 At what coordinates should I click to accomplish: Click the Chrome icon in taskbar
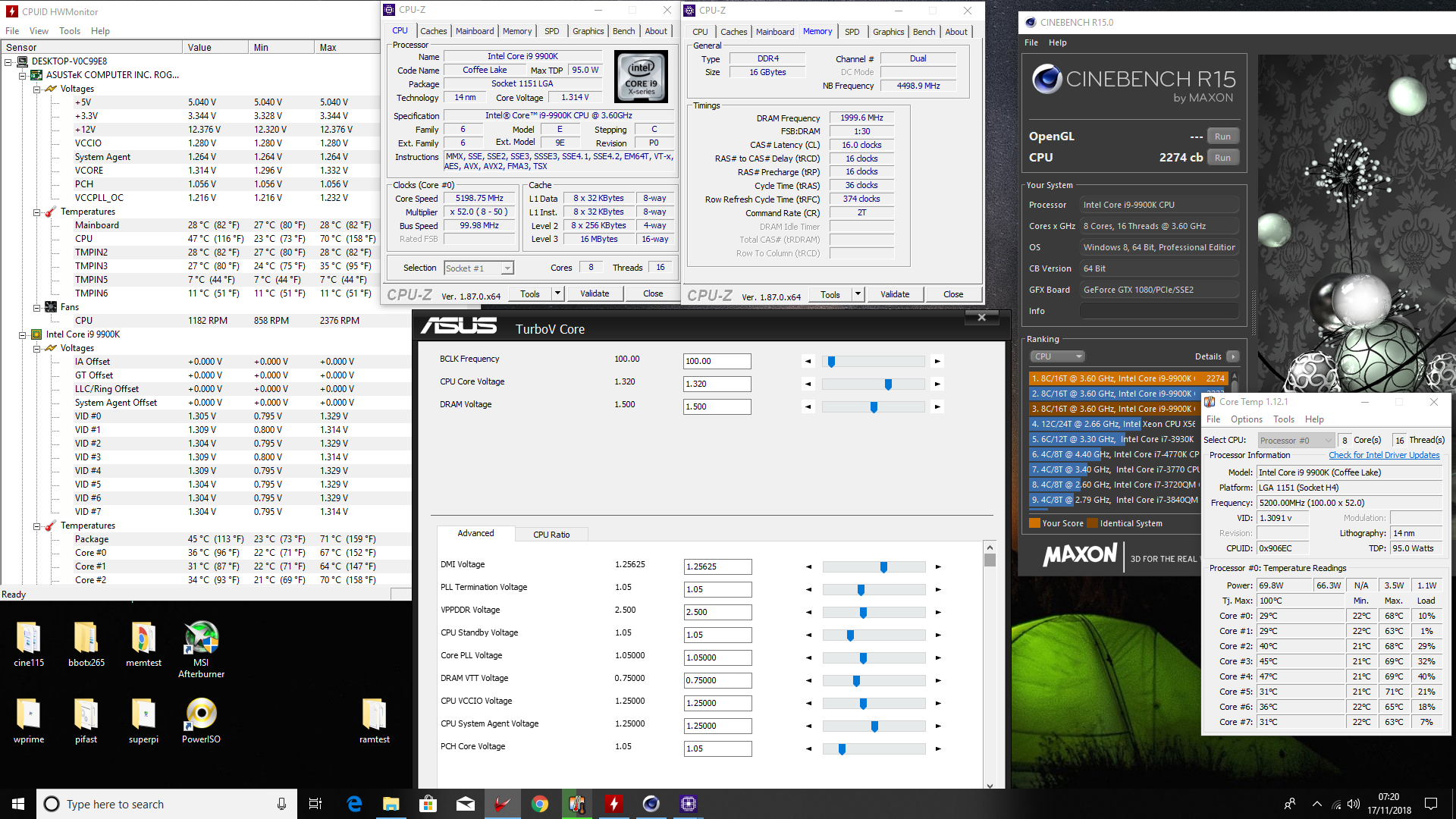click(540, 804)
